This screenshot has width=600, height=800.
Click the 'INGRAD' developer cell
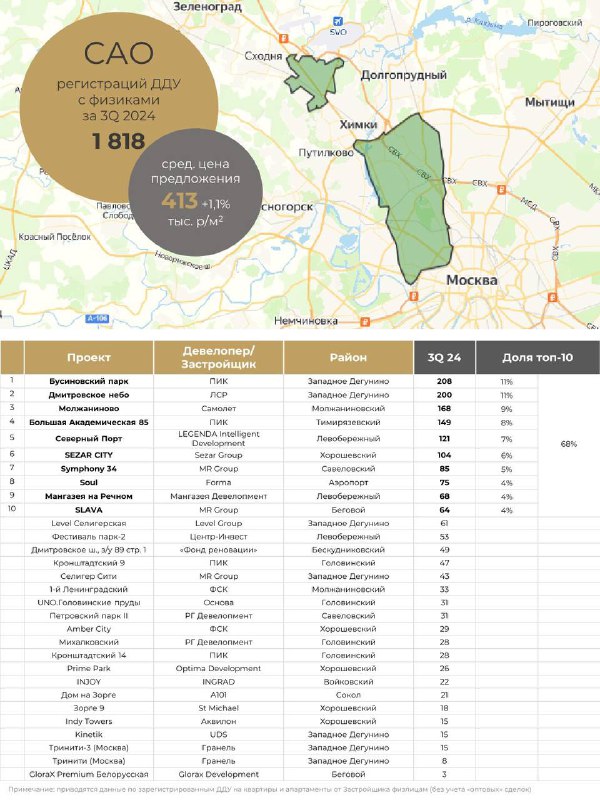218,682
